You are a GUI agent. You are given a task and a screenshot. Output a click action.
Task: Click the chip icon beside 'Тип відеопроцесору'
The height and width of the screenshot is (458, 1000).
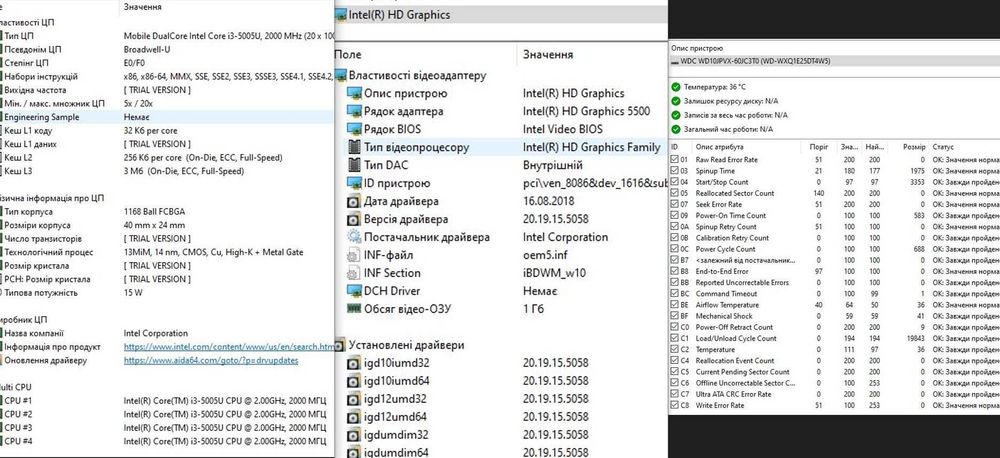click(x=354, y=147)
